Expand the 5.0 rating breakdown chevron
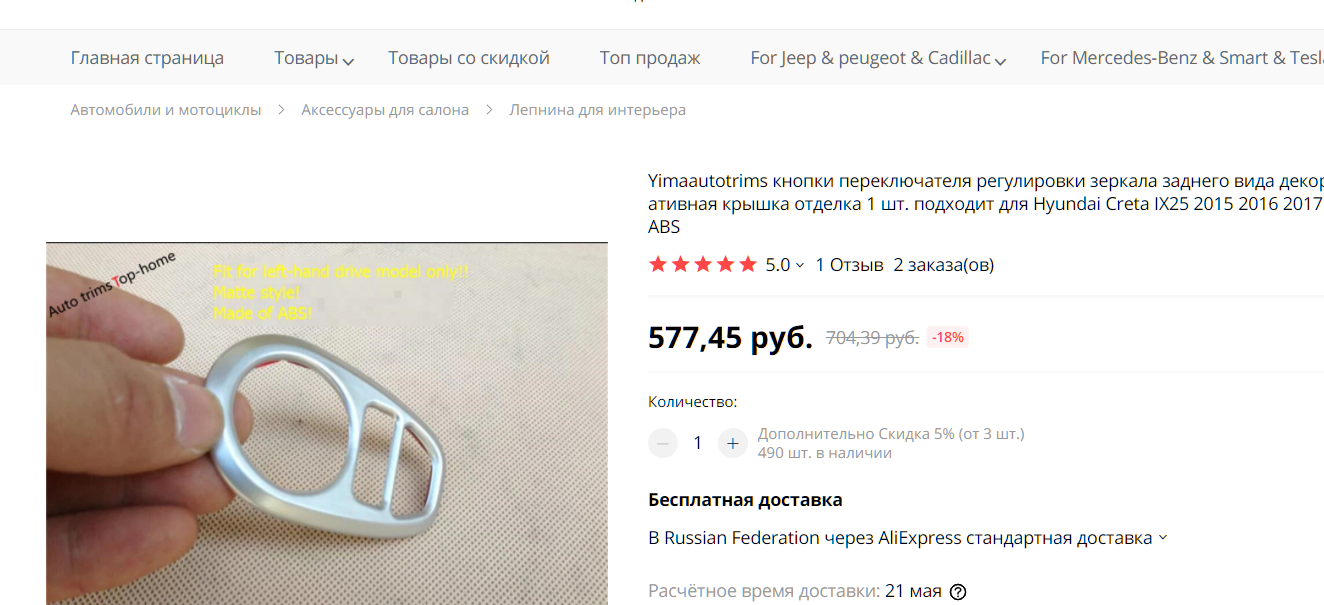Screen dimensions: 1324x605 pyautogui.click(x=800, y=266)
